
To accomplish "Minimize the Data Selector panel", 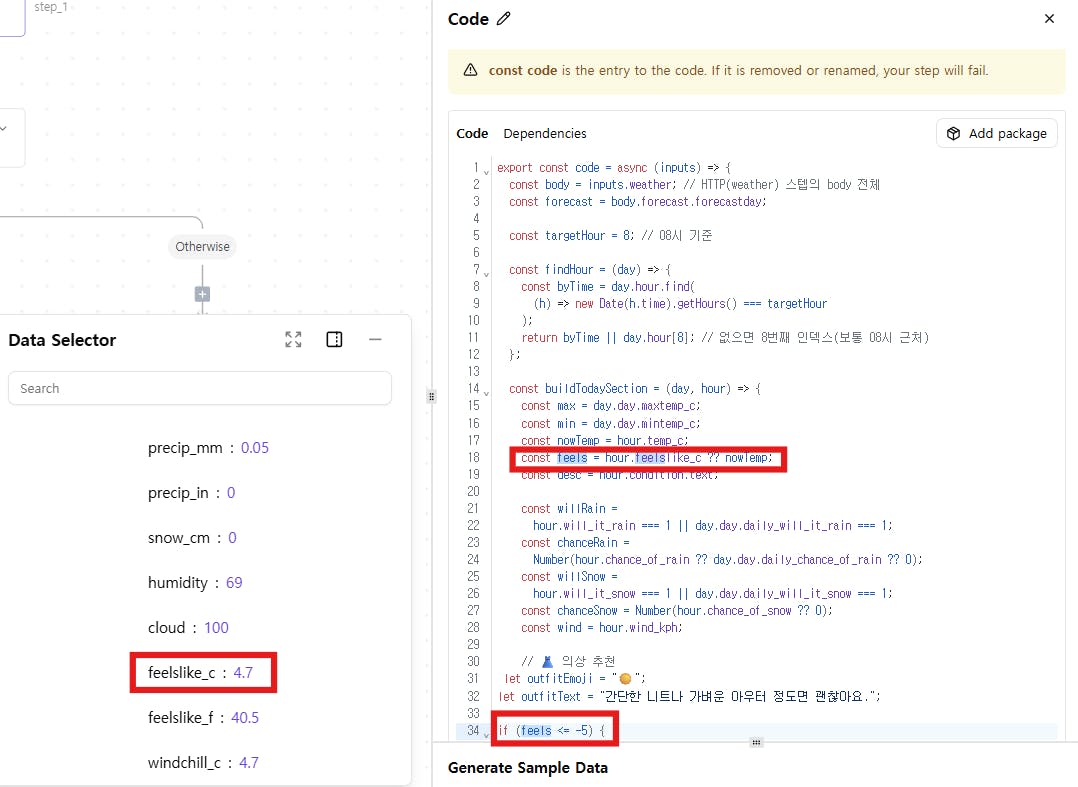I will [x=375, y=340].
